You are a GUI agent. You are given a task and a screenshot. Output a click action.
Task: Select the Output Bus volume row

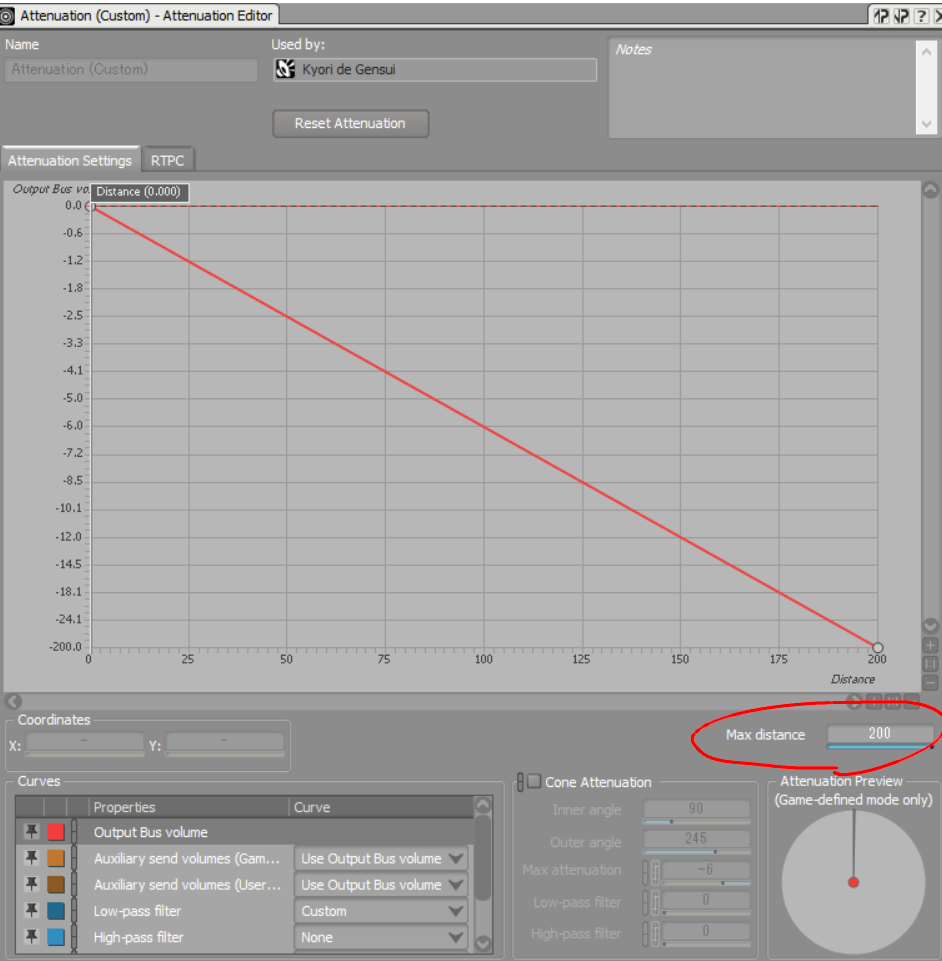[x=245, y=832]
